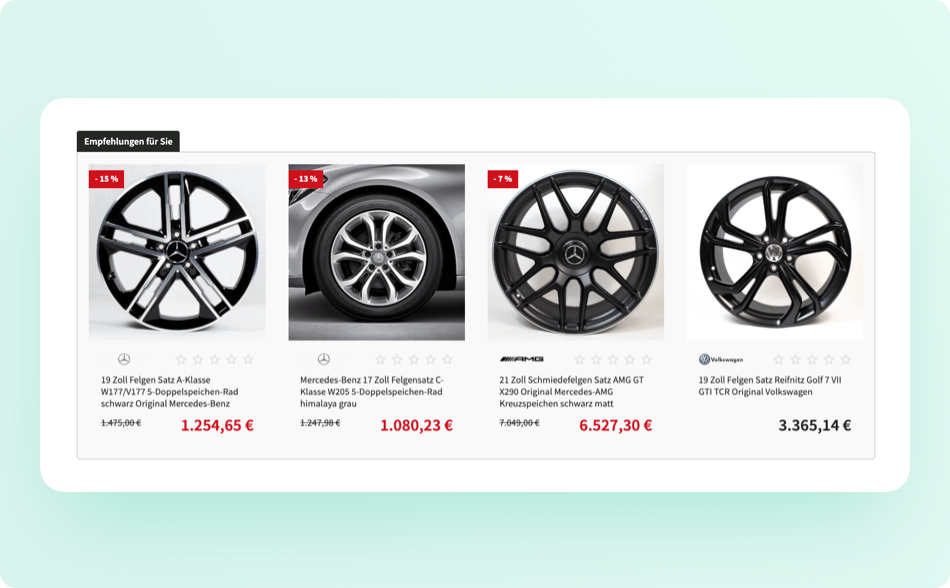Select the Empfehlungen für Sie tab
This screenshot has width=950, height=588.
click(x=128, y=142)
